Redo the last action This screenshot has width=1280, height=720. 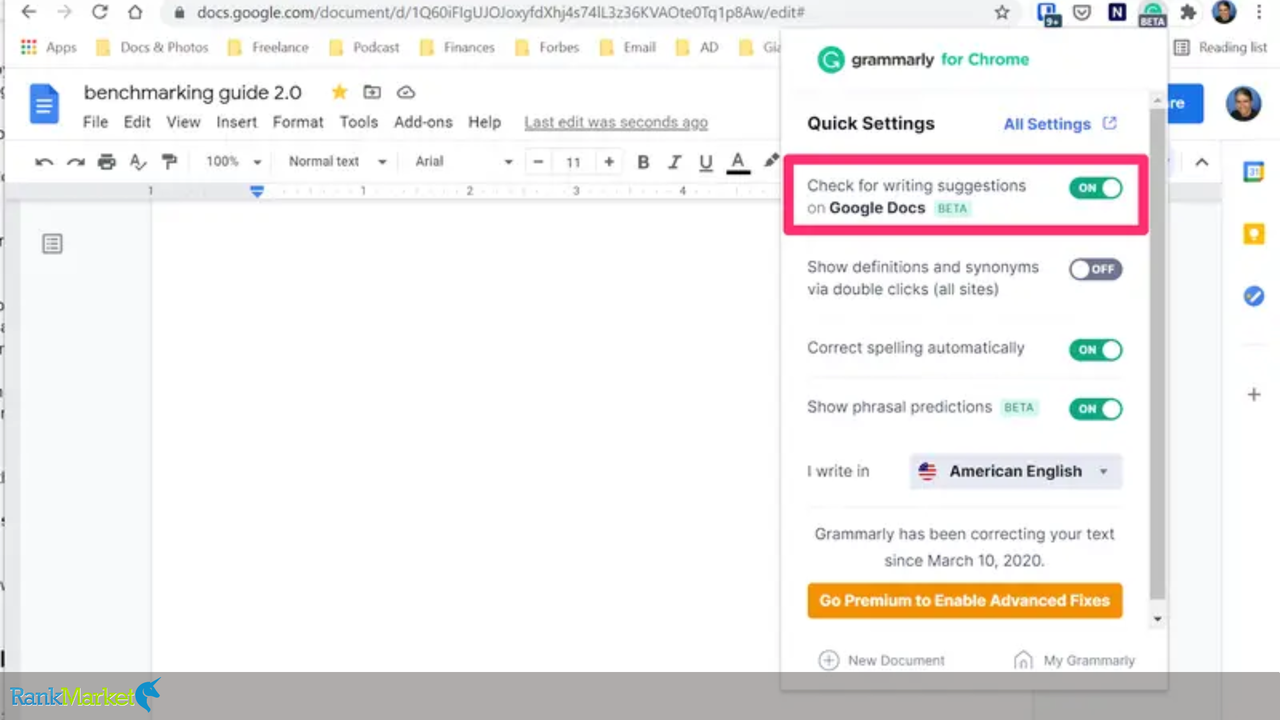[x=75, y=162]
